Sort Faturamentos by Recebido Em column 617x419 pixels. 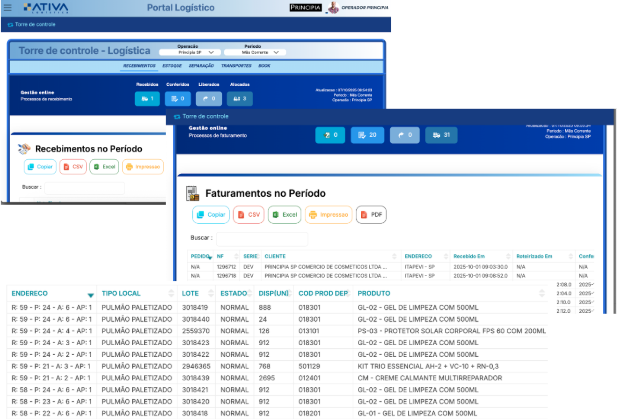pyautogui.click(x=482, y=256)
